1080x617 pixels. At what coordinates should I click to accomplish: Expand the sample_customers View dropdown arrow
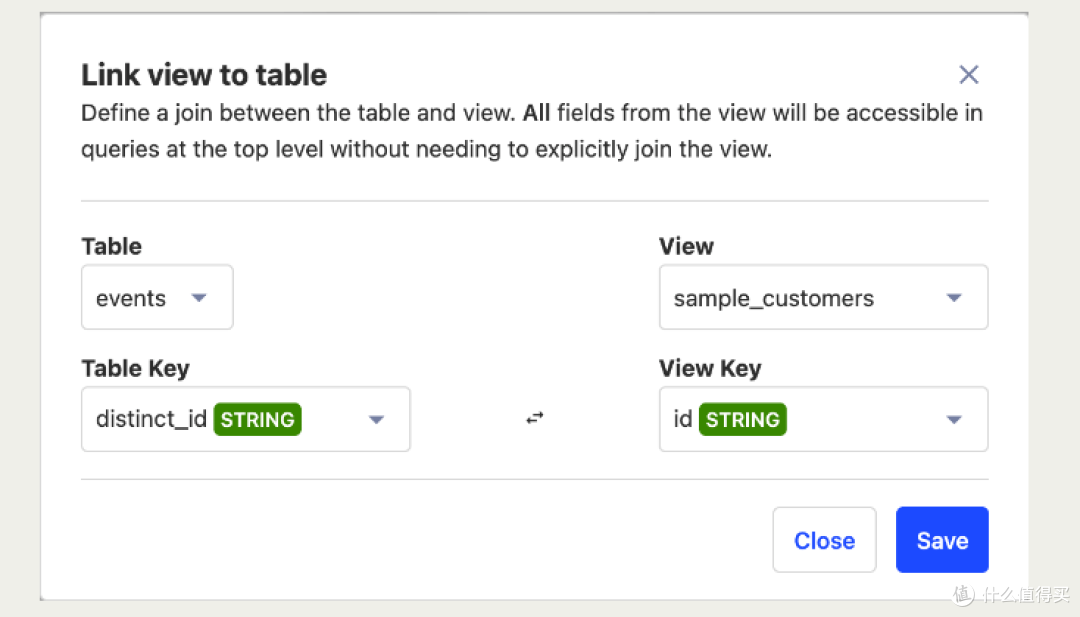(x=954, y=298)
